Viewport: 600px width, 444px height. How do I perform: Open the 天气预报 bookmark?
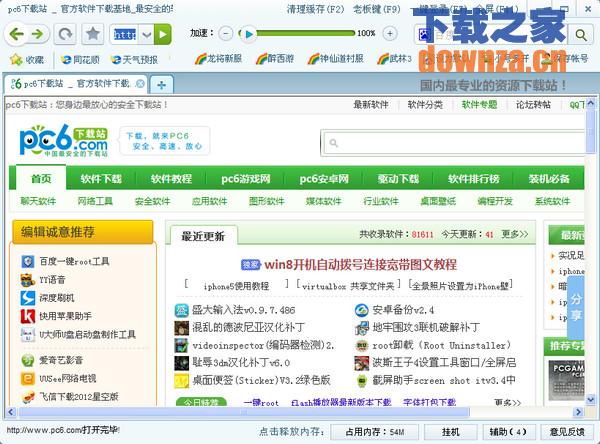[134, 60]
